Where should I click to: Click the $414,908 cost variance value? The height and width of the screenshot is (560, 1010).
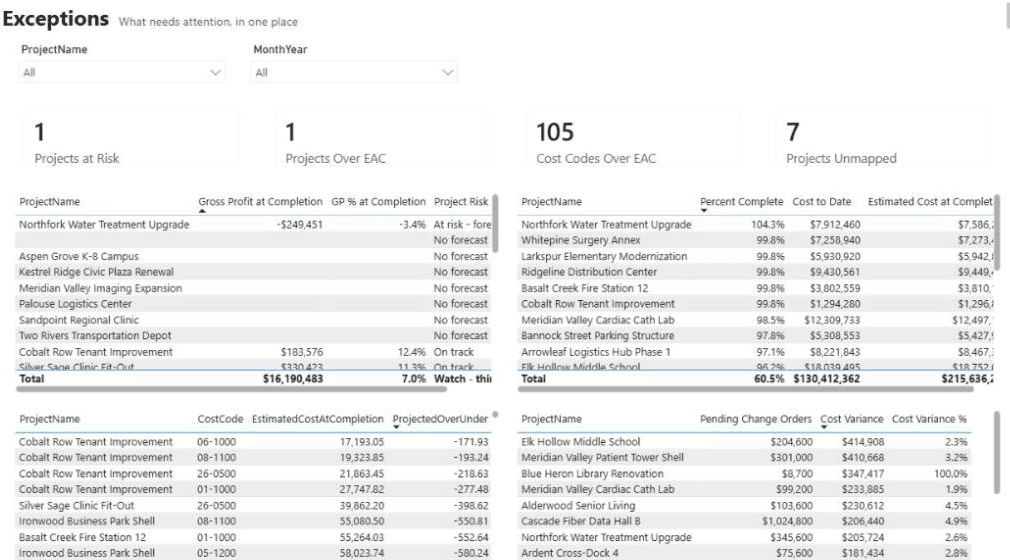click(862, 441)
